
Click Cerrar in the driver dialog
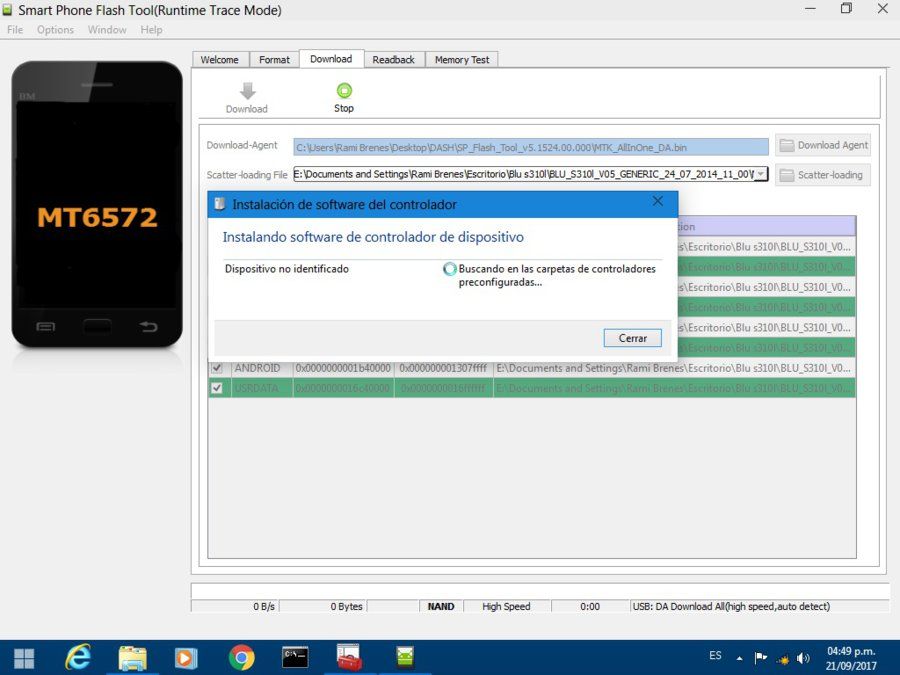(633, 338)
